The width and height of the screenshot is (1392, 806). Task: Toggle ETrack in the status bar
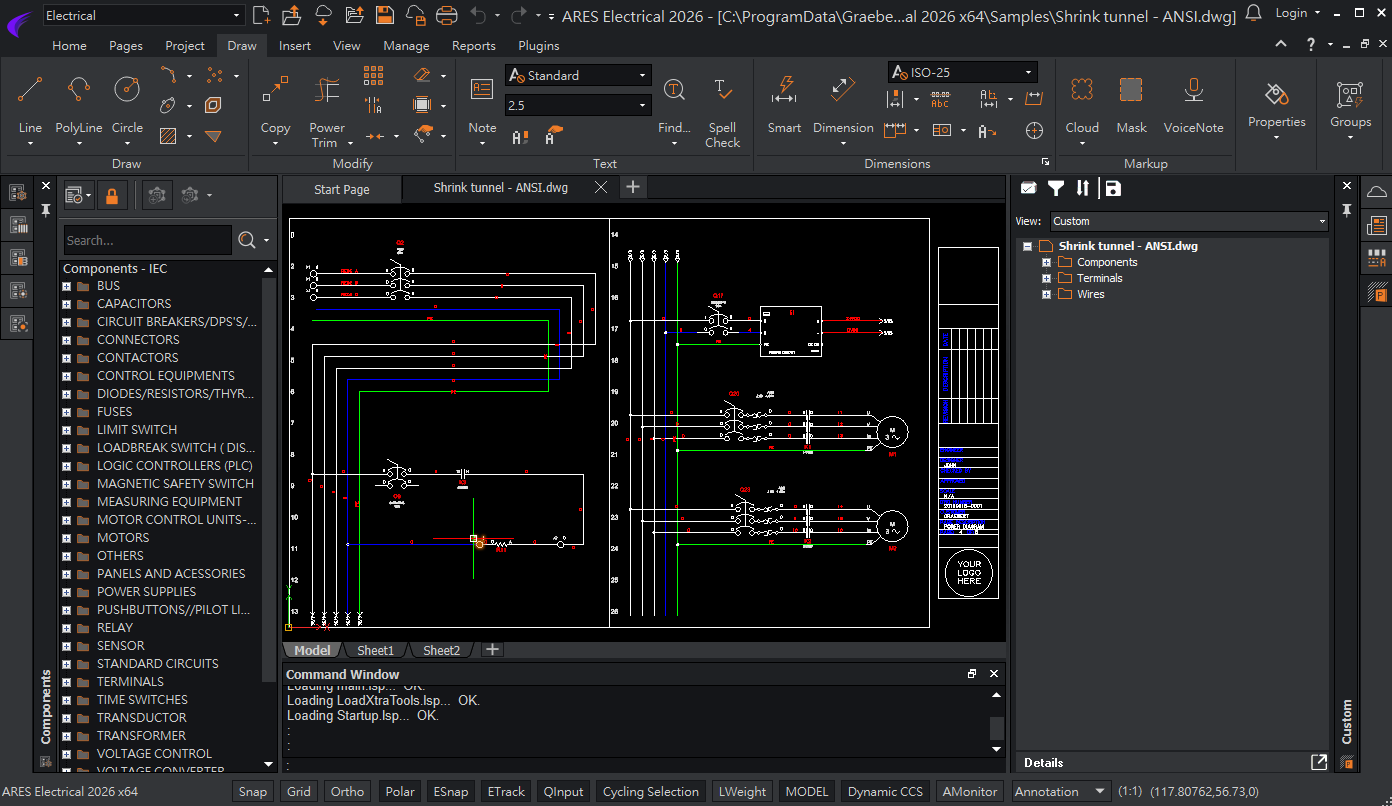click(x=505, y=791)
